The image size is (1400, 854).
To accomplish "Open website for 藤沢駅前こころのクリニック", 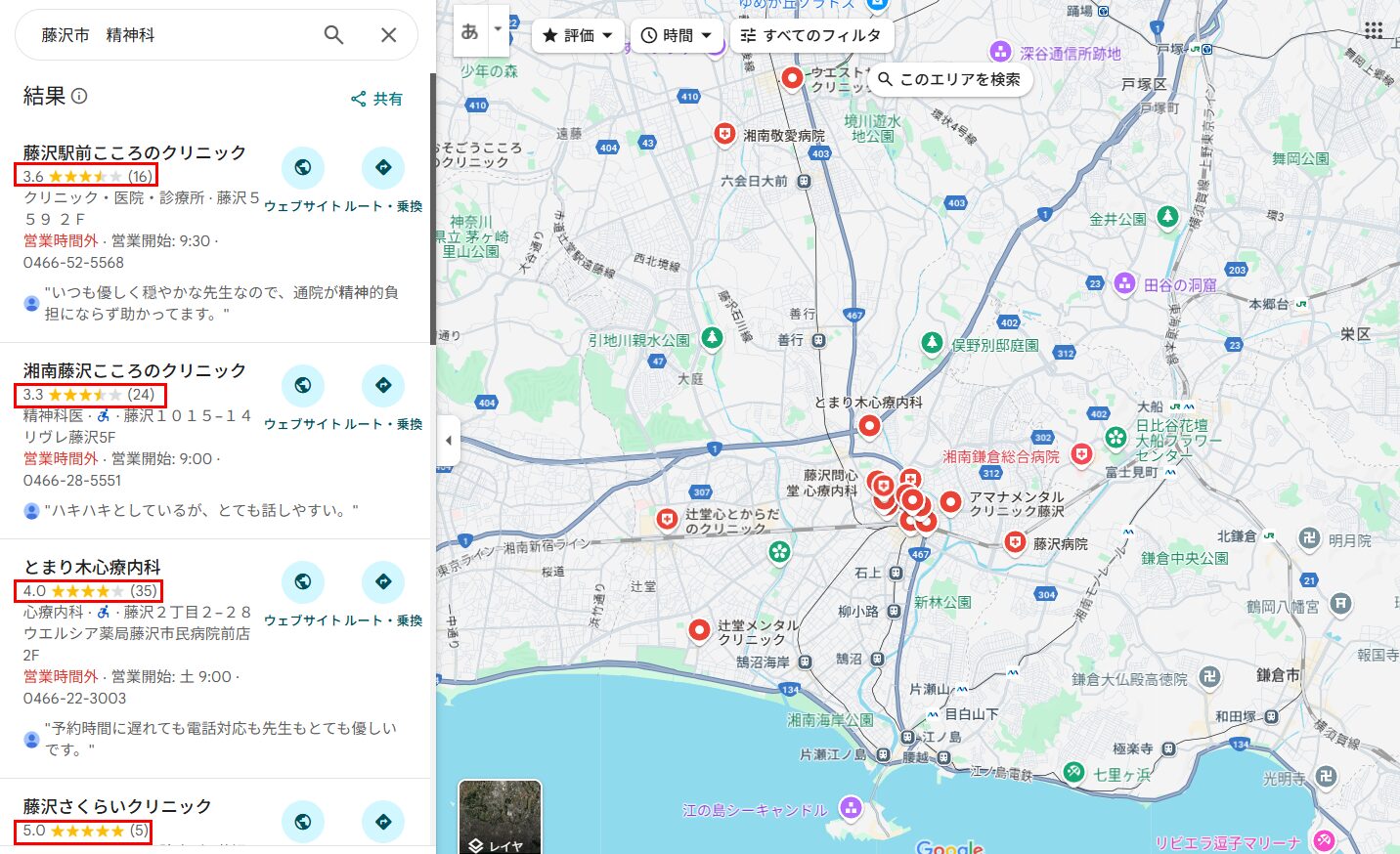I will [303, 168].
